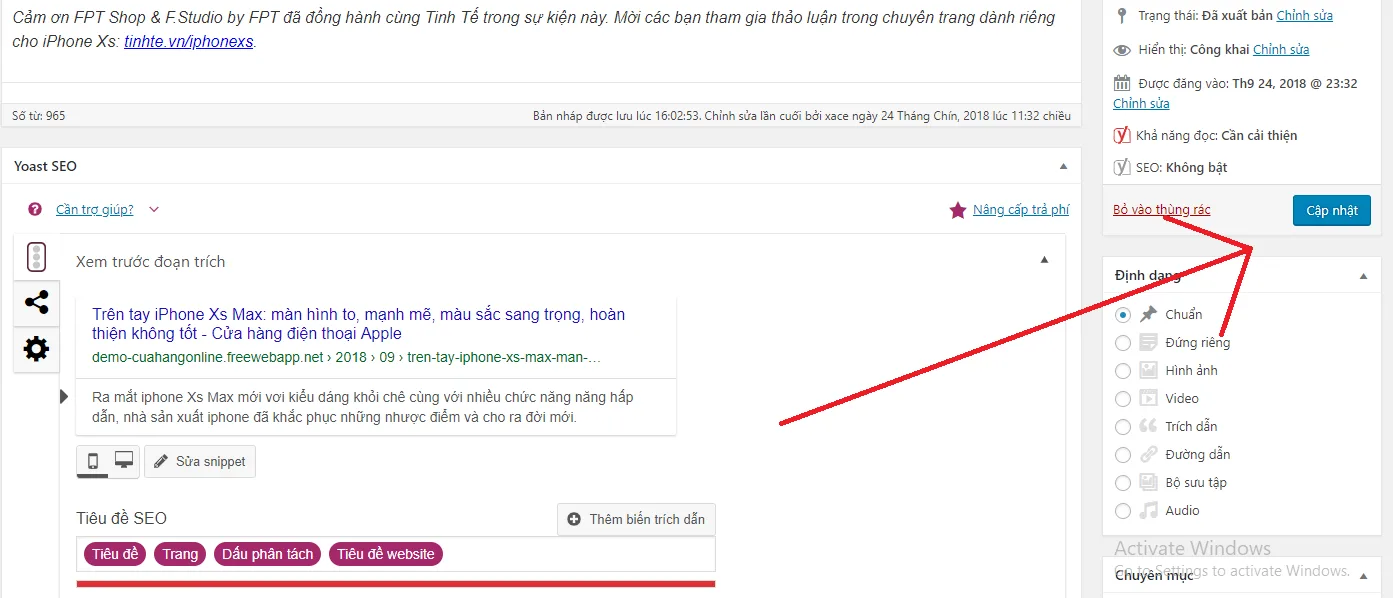Click the Cập nhật update button
The width and height of the screenshot is (1393, 598).
pos(1332,210)
